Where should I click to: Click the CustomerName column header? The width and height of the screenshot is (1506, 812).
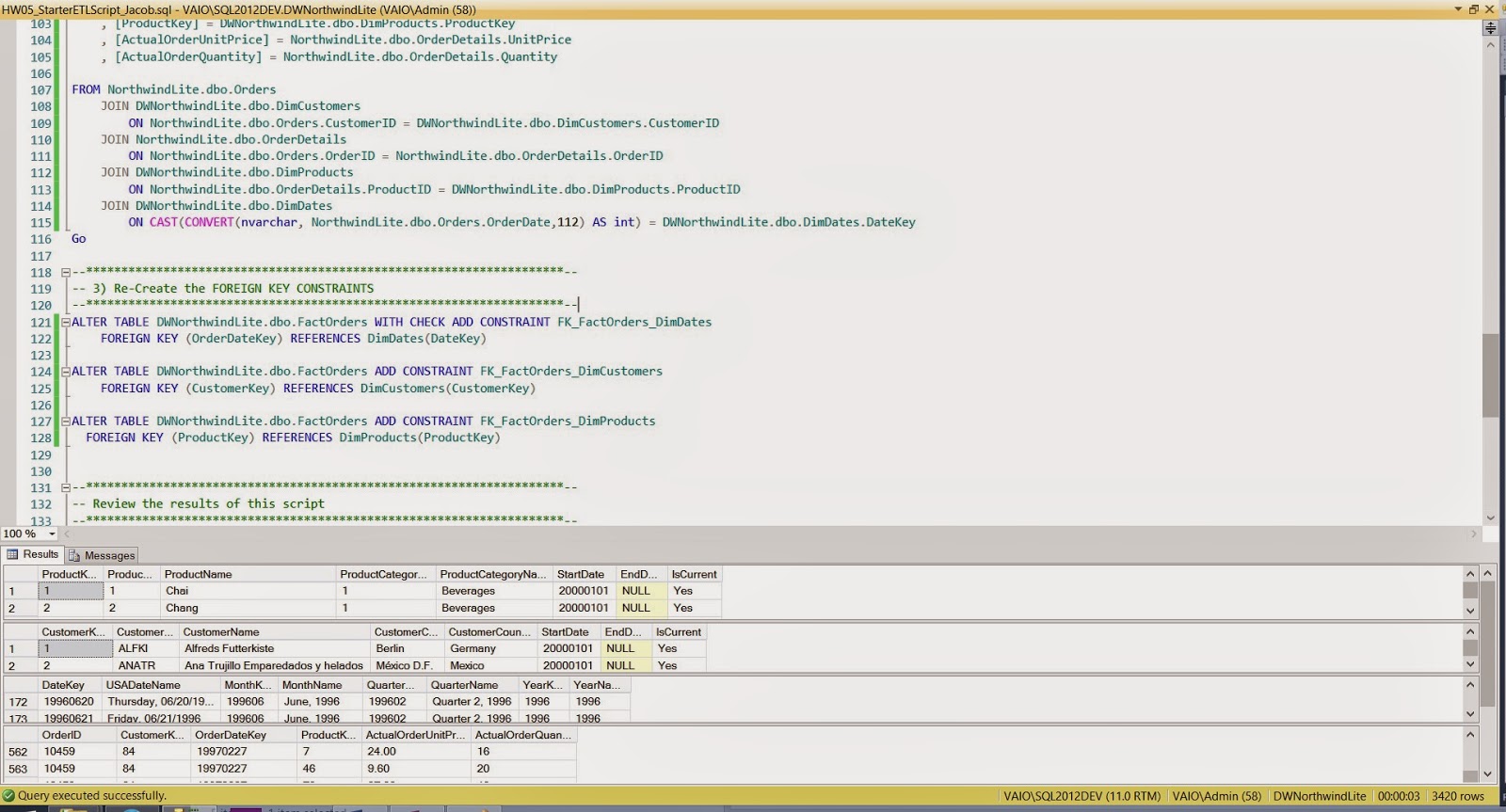pyautogui.click(x=274, y=632)
